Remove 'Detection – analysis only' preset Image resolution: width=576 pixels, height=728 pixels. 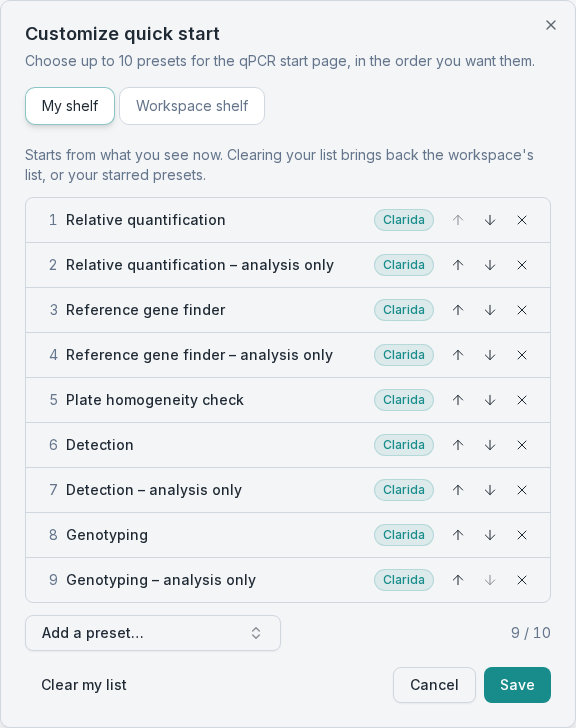click(x=522, y=490)
